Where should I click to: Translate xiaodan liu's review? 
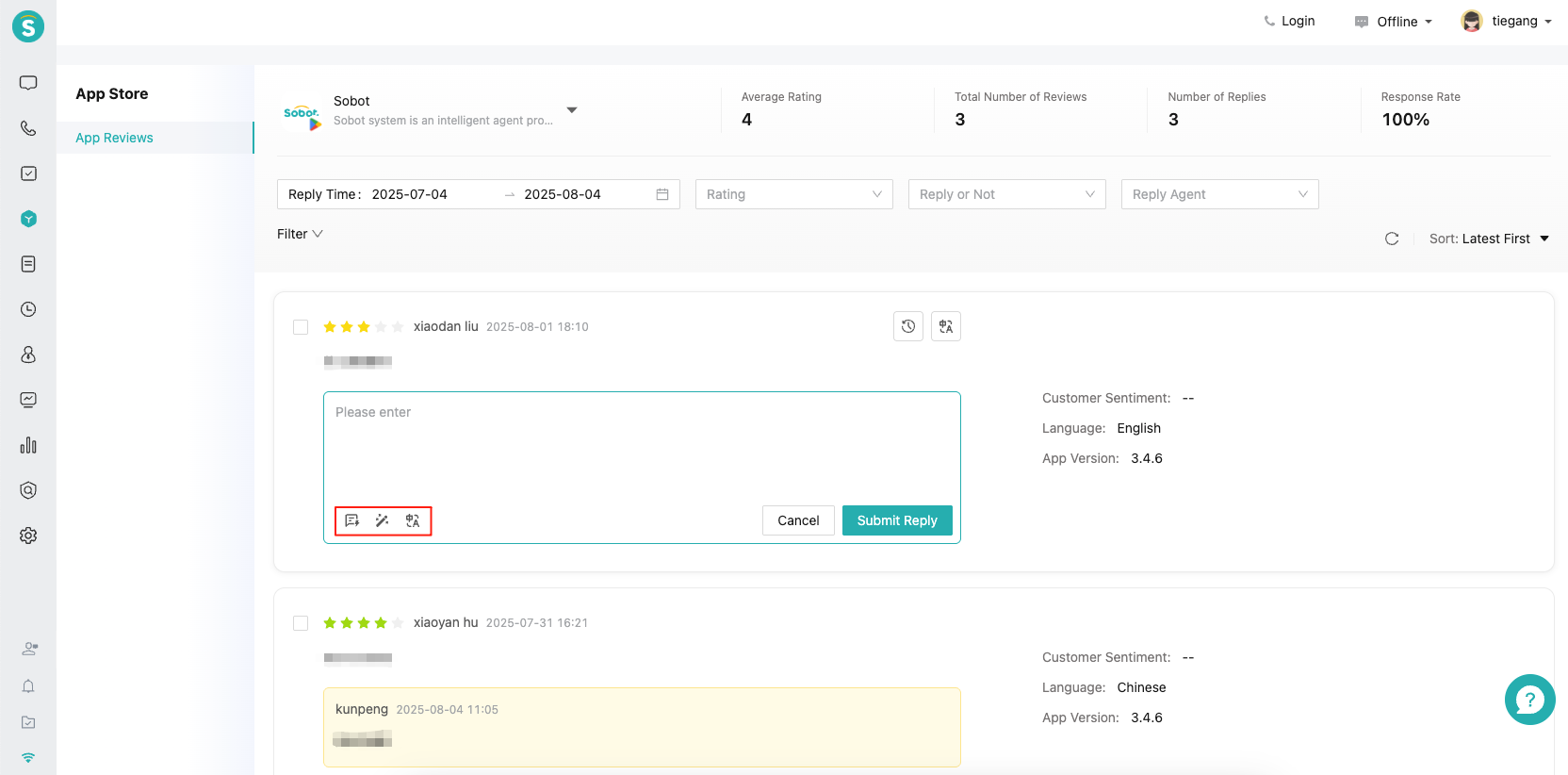pos(945,326)
